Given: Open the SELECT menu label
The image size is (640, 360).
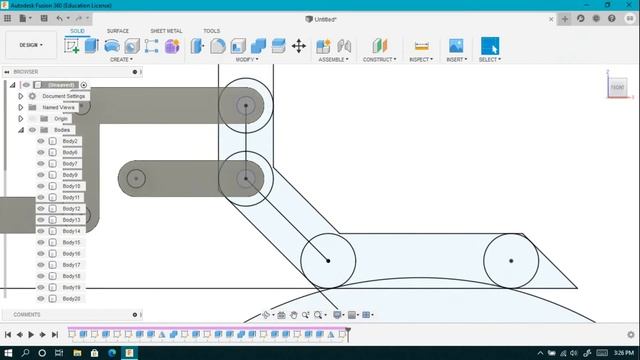Looking at the screenshot, I should pyautogui.click(x=490, y=60).
